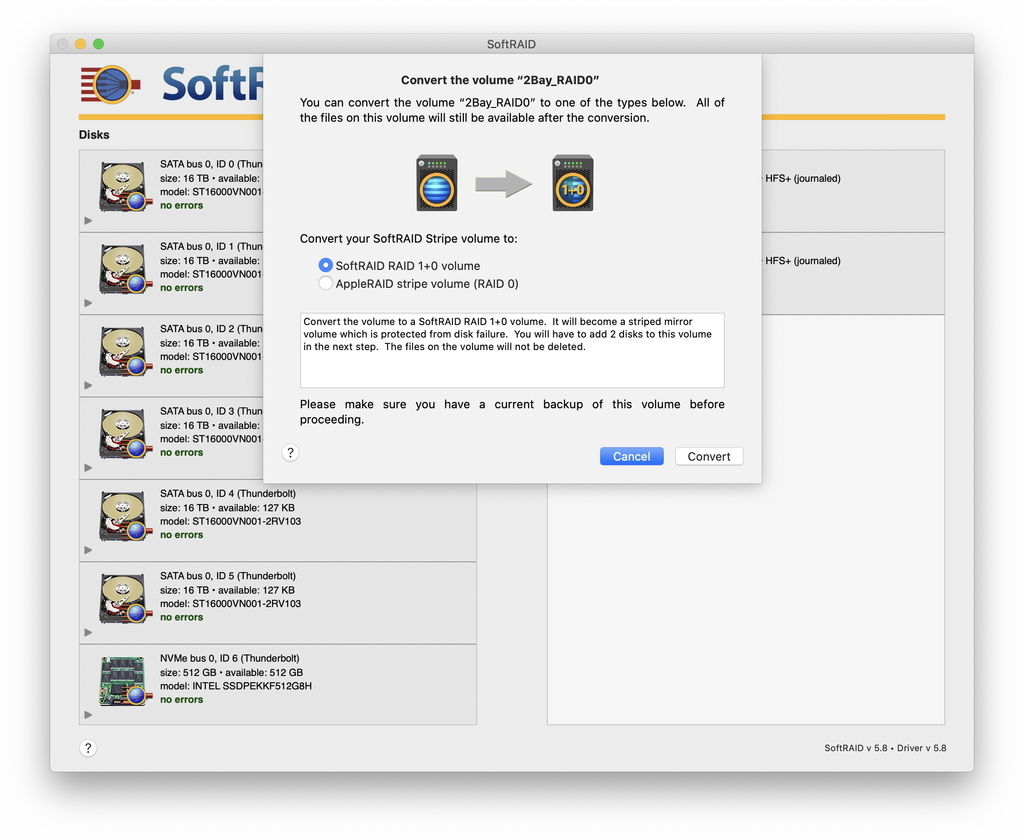Click the hard drive icon for SATA ID 3
The width and height of the screenshot is (1024, 838).
[x=124, y=434]
